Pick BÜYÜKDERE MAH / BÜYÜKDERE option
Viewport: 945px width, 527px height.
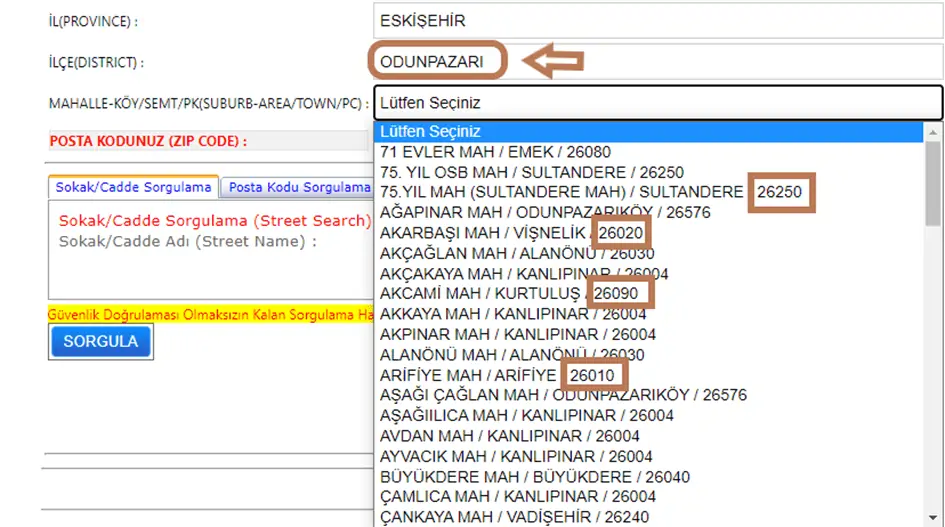(x=534, y=477)
